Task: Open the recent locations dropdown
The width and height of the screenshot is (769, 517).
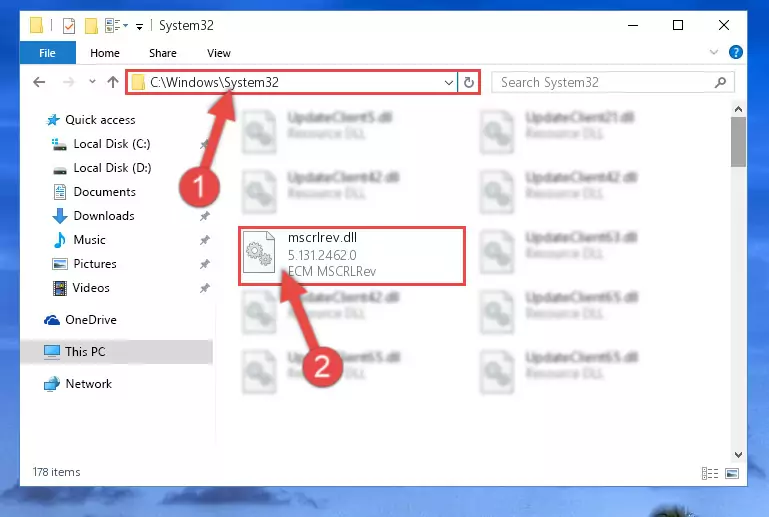Action: click(92, 81)
